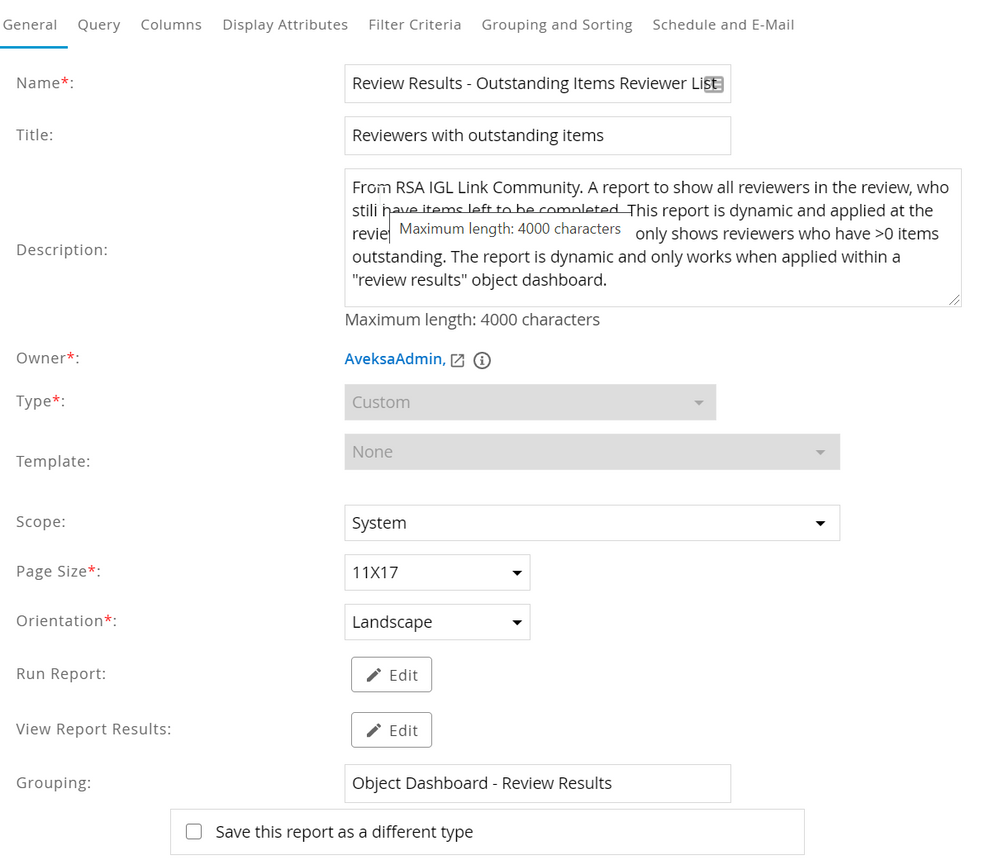Open the Columns tab
The width and height of the screenshot is (999, 859).
pyautogui.click(x=171, y=25)
